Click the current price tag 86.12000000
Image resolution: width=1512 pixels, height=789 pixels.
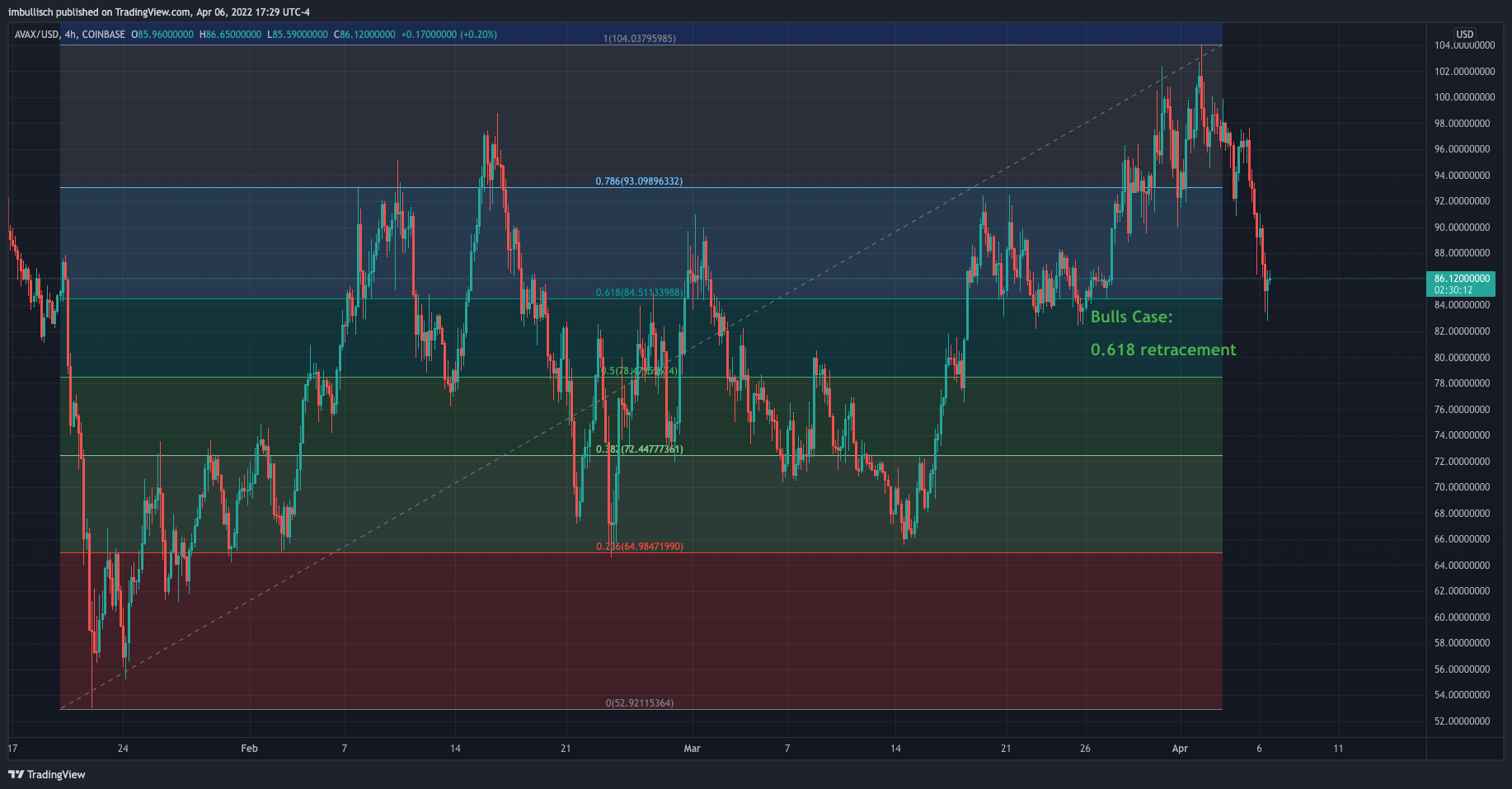point(1461,284)
